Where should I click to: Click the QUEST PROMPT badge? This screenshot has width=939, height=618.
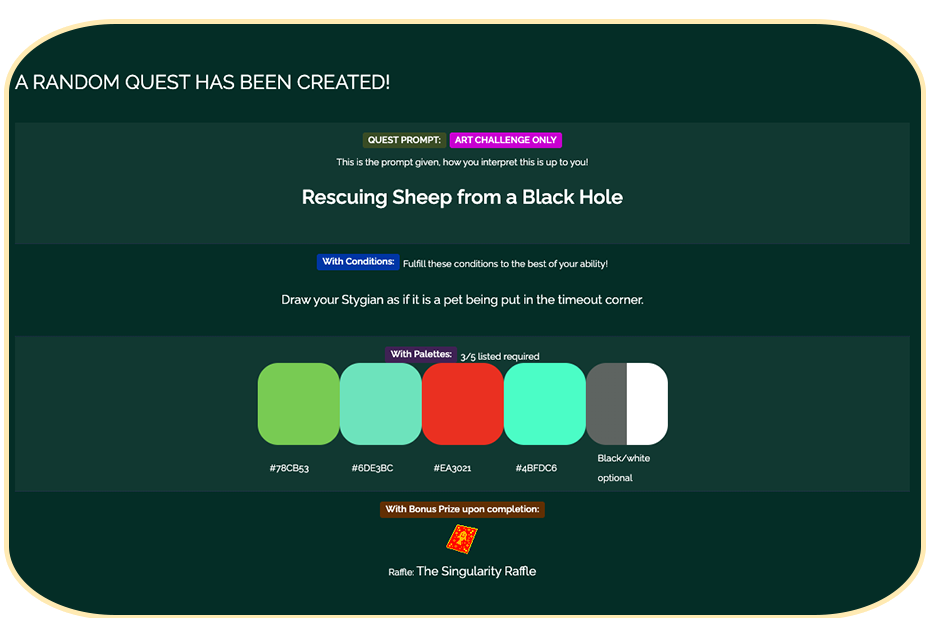click(404, 140)
